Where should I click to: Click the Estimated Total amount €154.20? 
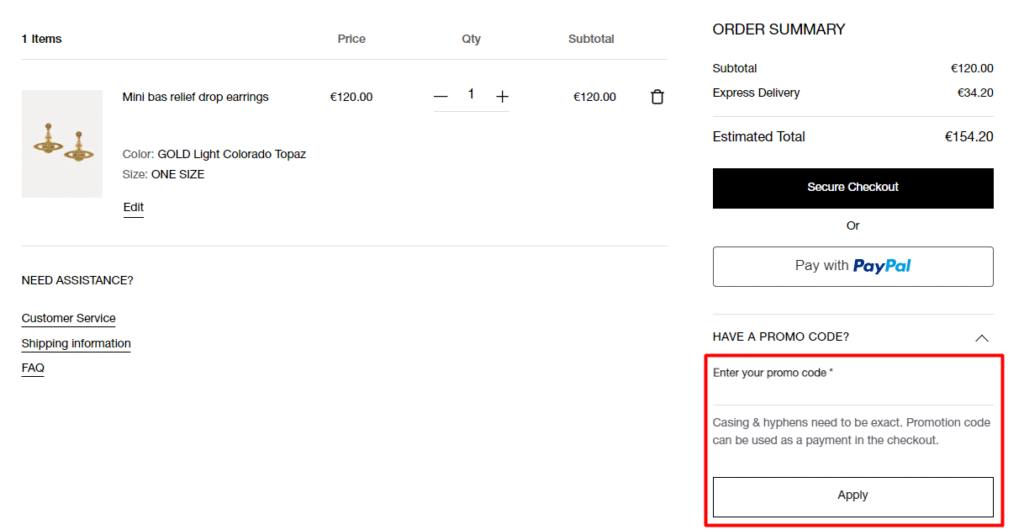[968, 137]
